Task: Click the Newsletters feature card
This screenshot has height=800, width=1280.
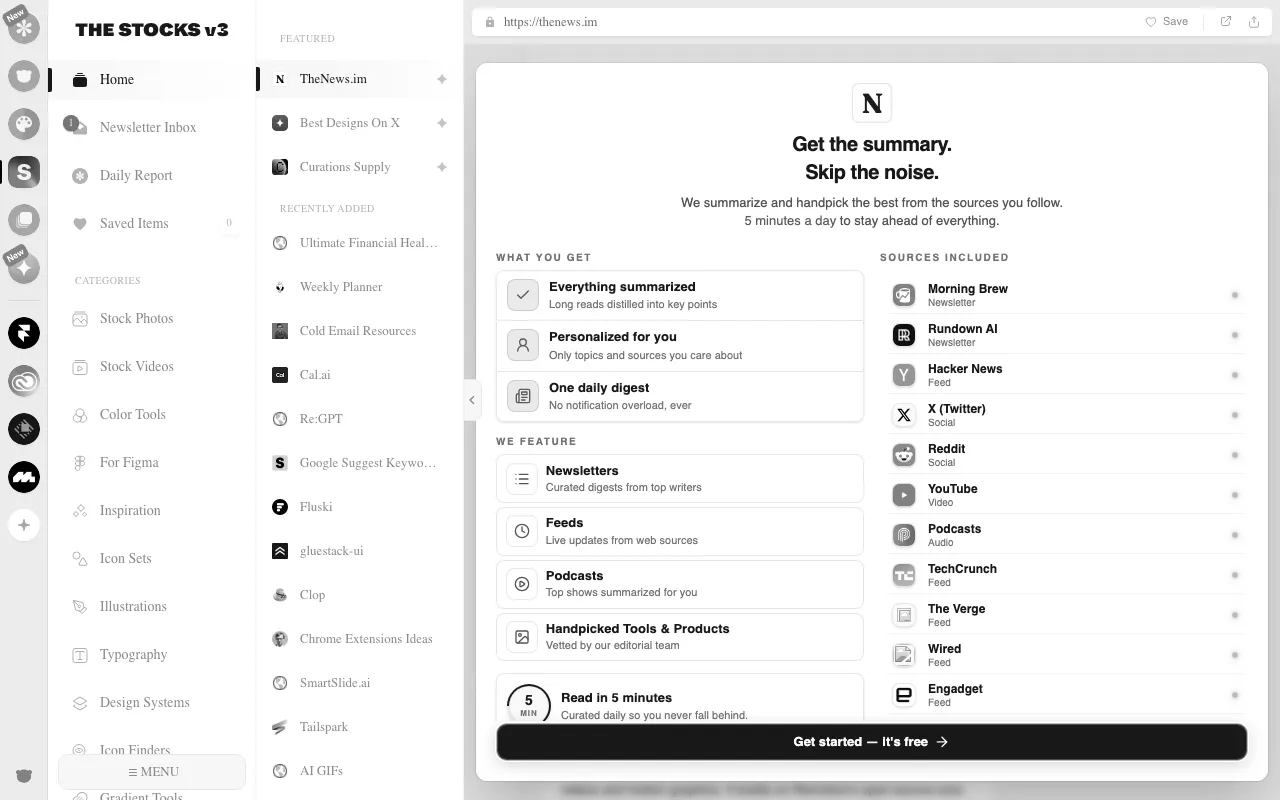Action: point(680,479)
